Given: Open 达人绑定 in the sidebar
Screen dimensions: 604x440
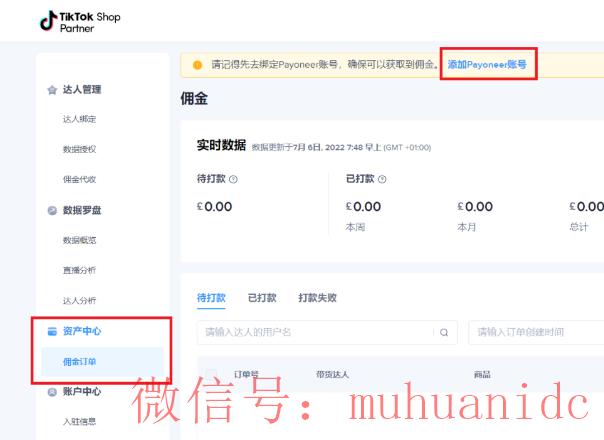Looking at the screenshot, I should [x=80, y=120].
